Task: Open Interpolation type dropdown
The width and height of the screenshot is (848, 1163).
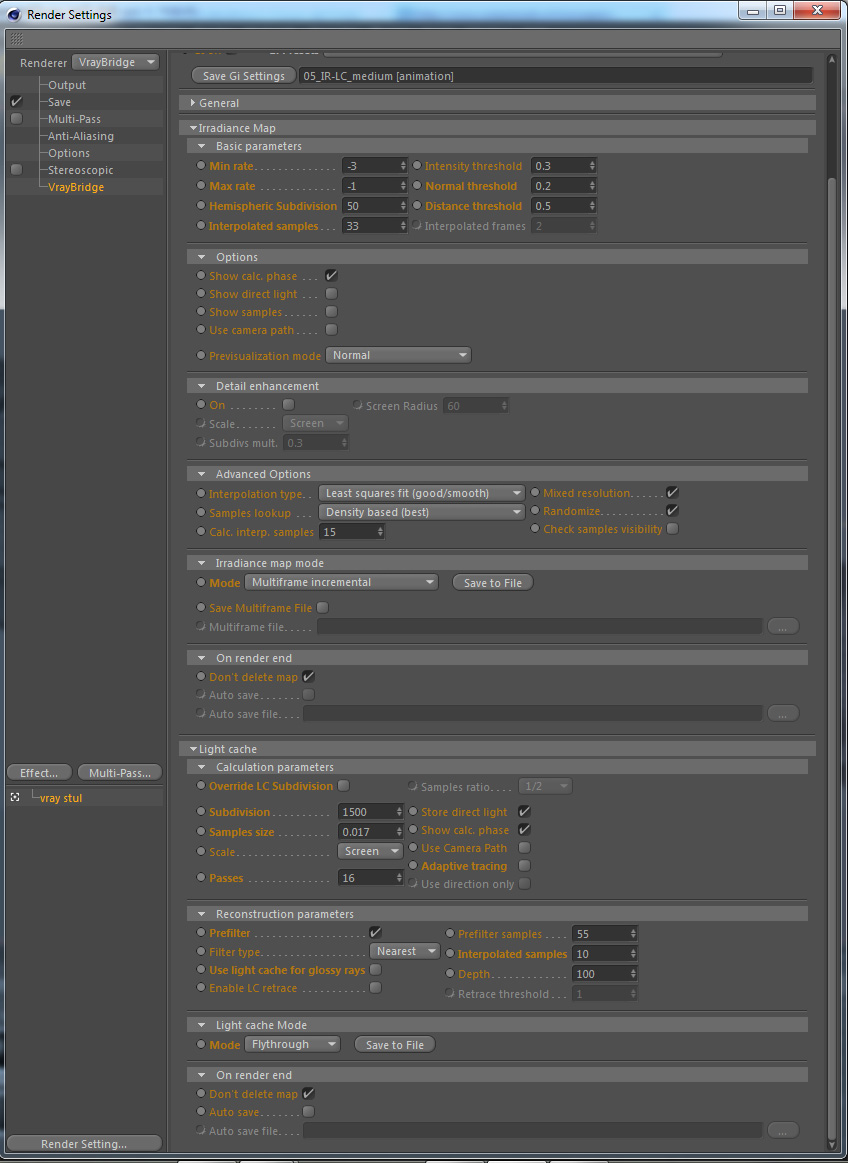Action: point(421,493)
